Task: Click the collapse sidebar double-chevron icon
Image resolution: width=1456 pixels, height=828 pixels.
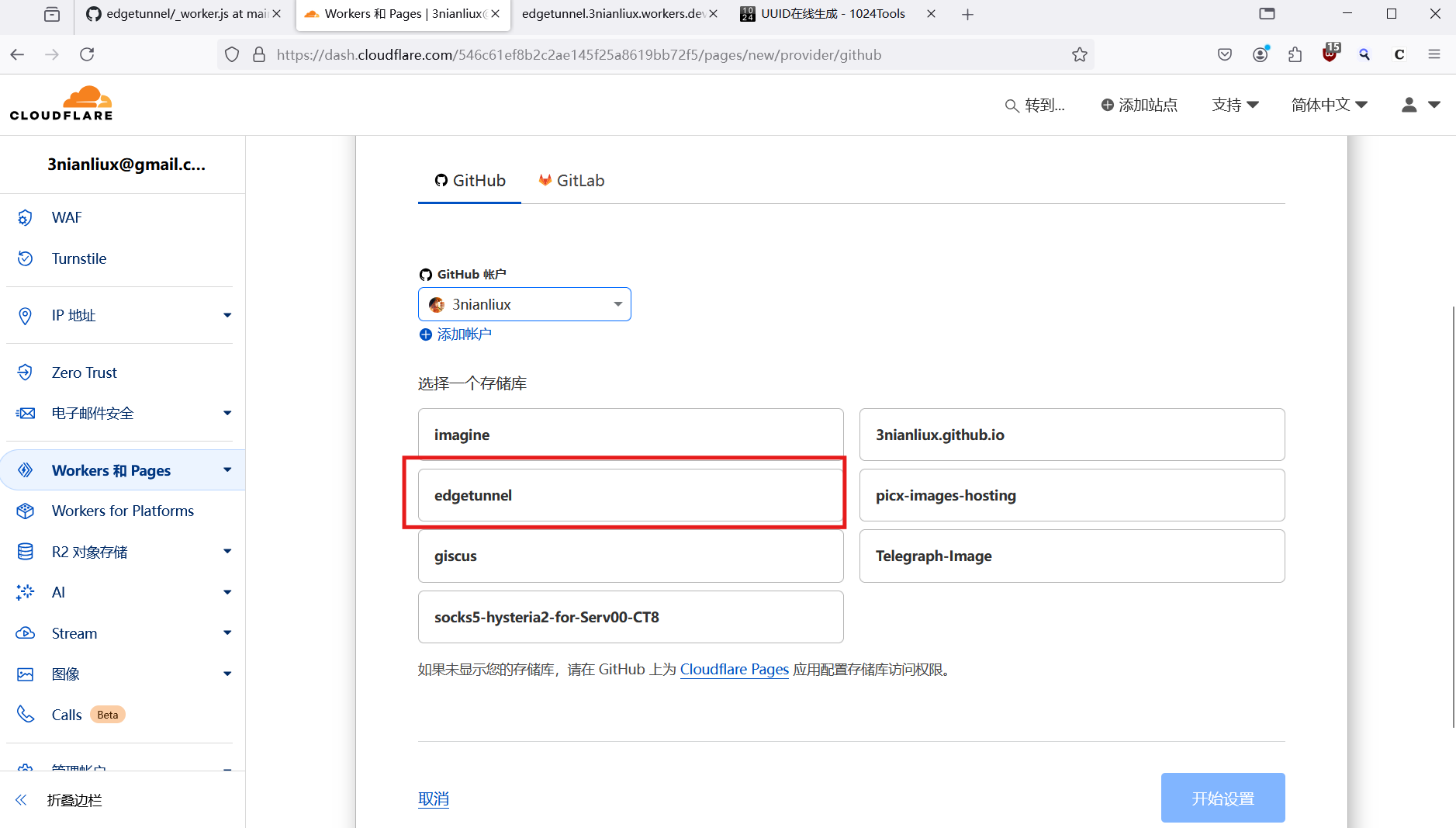Action: [21, 800]
